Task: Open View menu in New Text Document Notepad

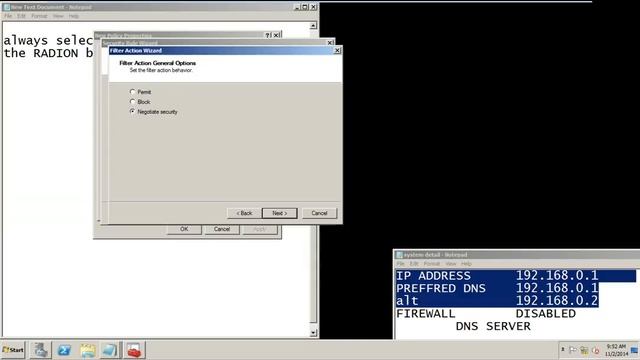Action: click(x=58, y=16)
